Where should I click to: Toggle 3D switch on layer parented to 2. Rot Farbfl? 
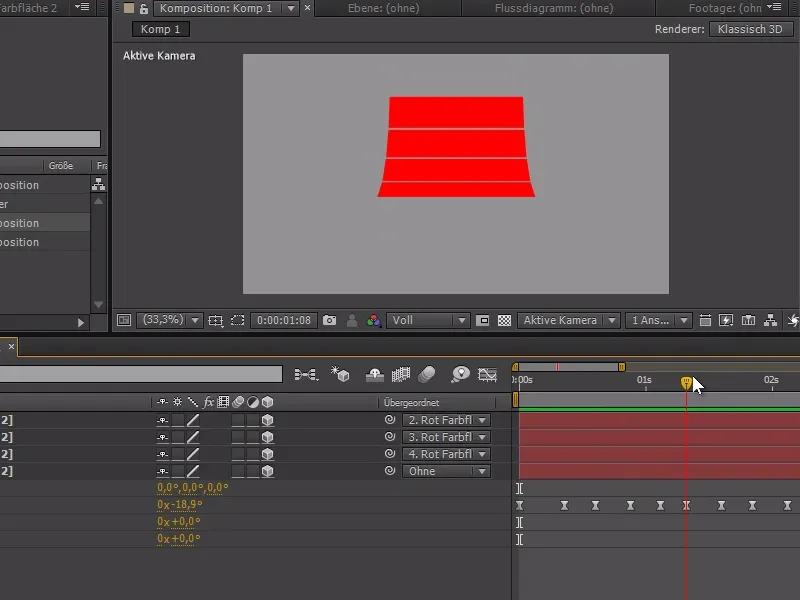pyautogui.click(x=267, y=420)
